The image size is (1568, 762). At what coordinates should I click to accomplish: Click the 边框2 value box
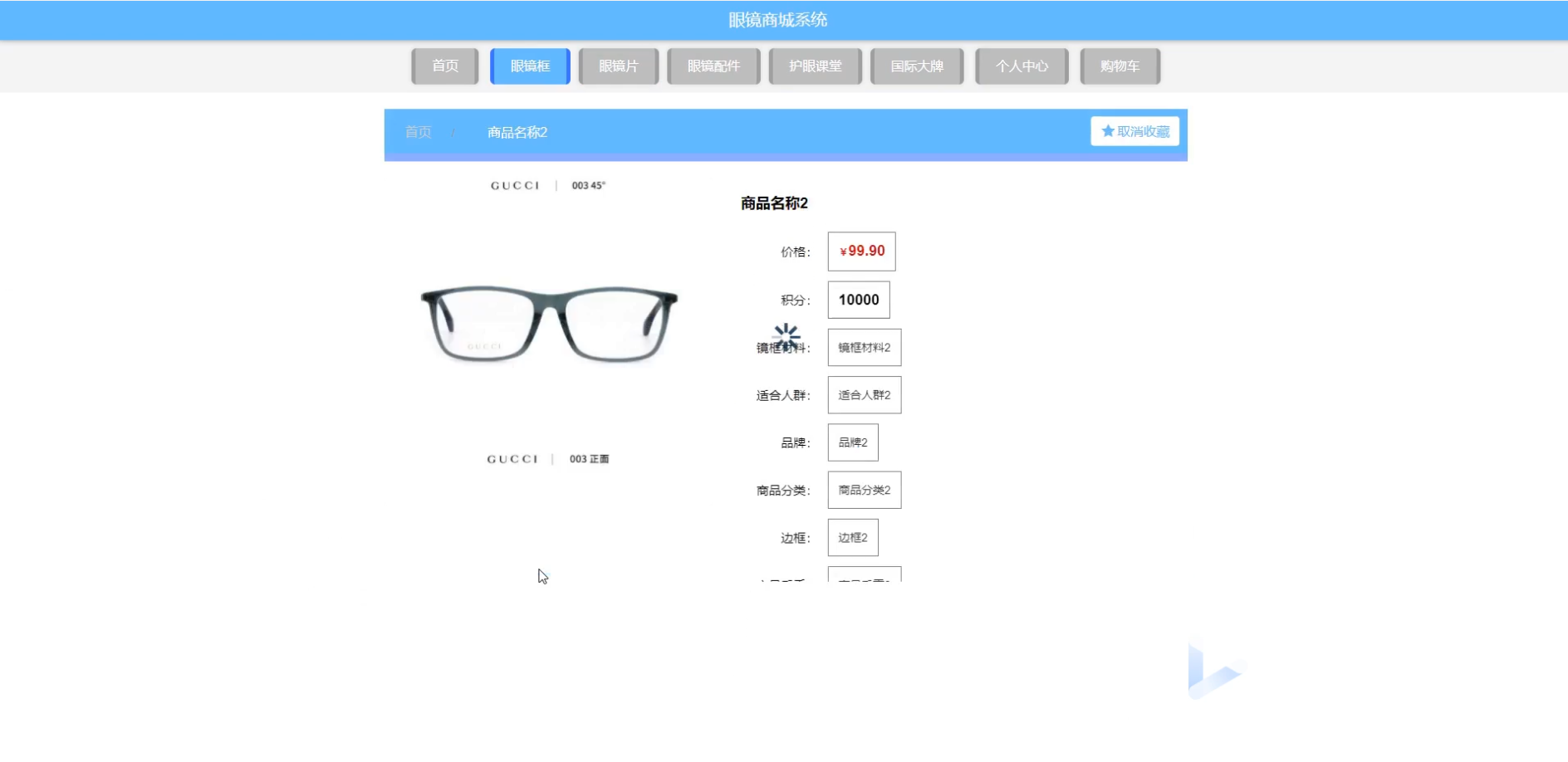pyautogui.click(x=853, y=538)
